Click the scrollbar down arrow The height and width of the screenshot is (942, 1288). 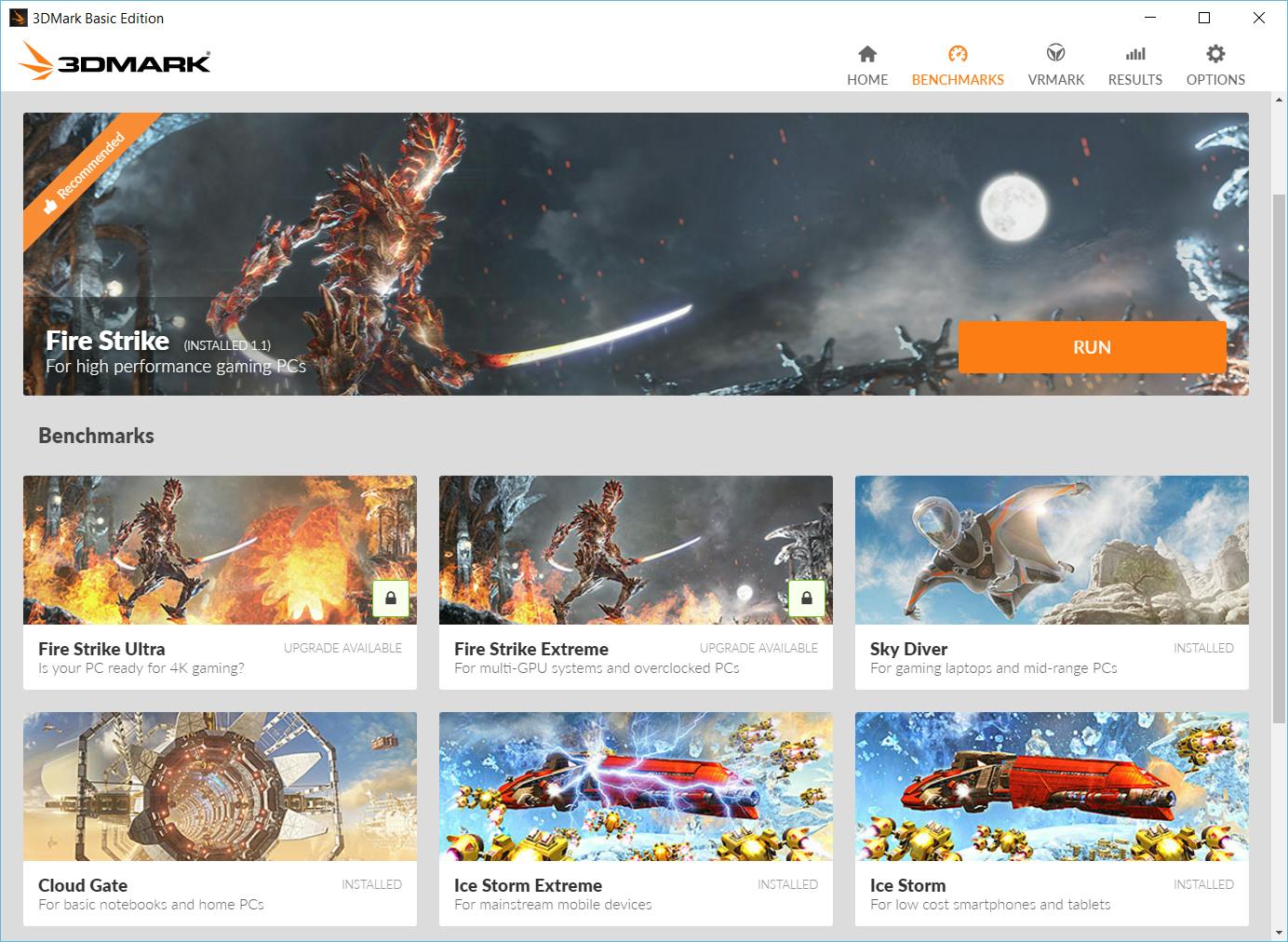pos(1279,932)
